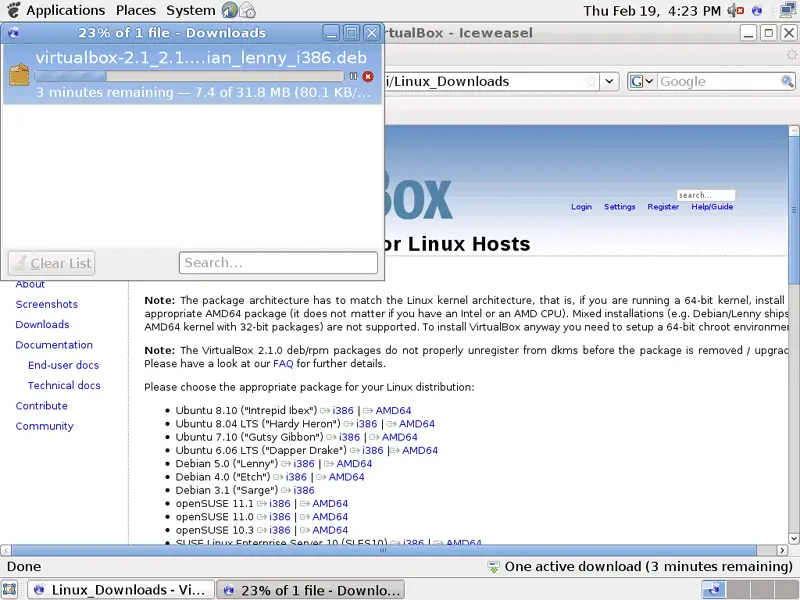The image size is (800, 600).
Task: Launch web browser from top panel icon
Action: pyautogui.click(x=230, y=10)
